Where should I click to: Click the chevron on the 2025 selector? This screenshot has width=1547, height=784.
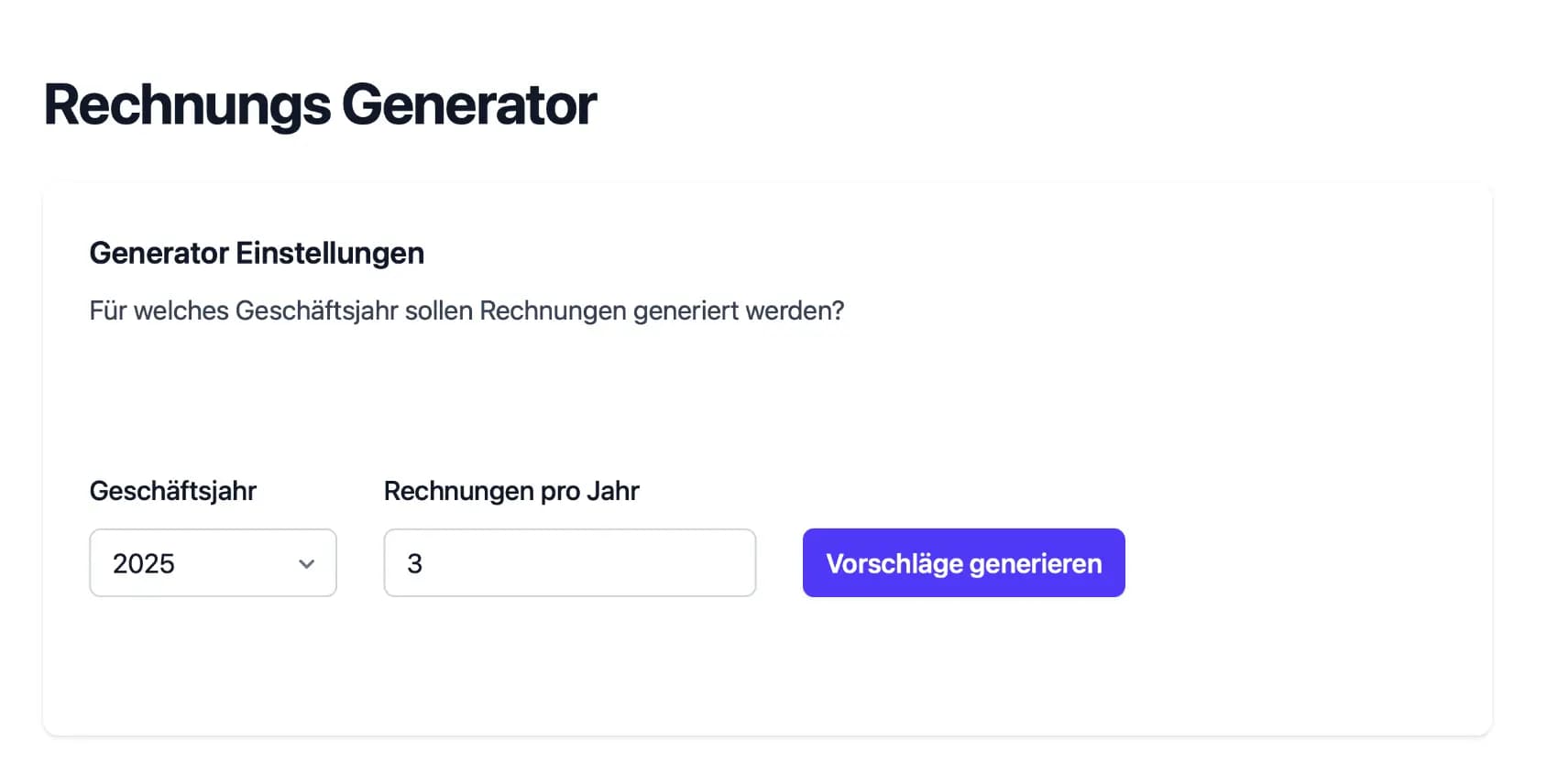click(308, 565)
